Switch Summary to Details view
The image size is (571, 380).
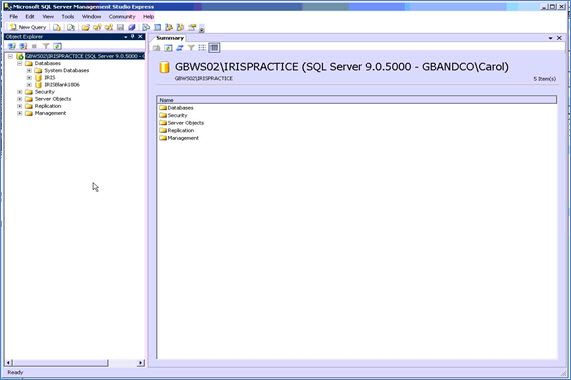click(214, 48)
